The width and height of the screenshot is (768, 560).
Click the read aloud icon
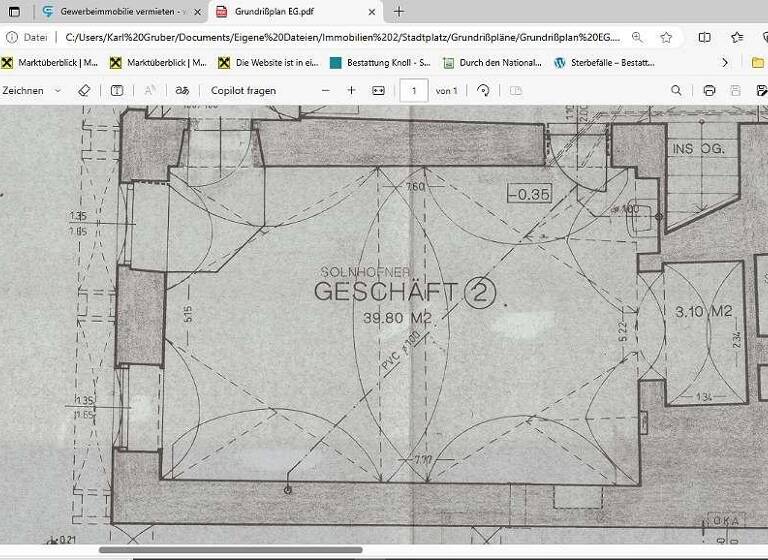pos(150,91)
